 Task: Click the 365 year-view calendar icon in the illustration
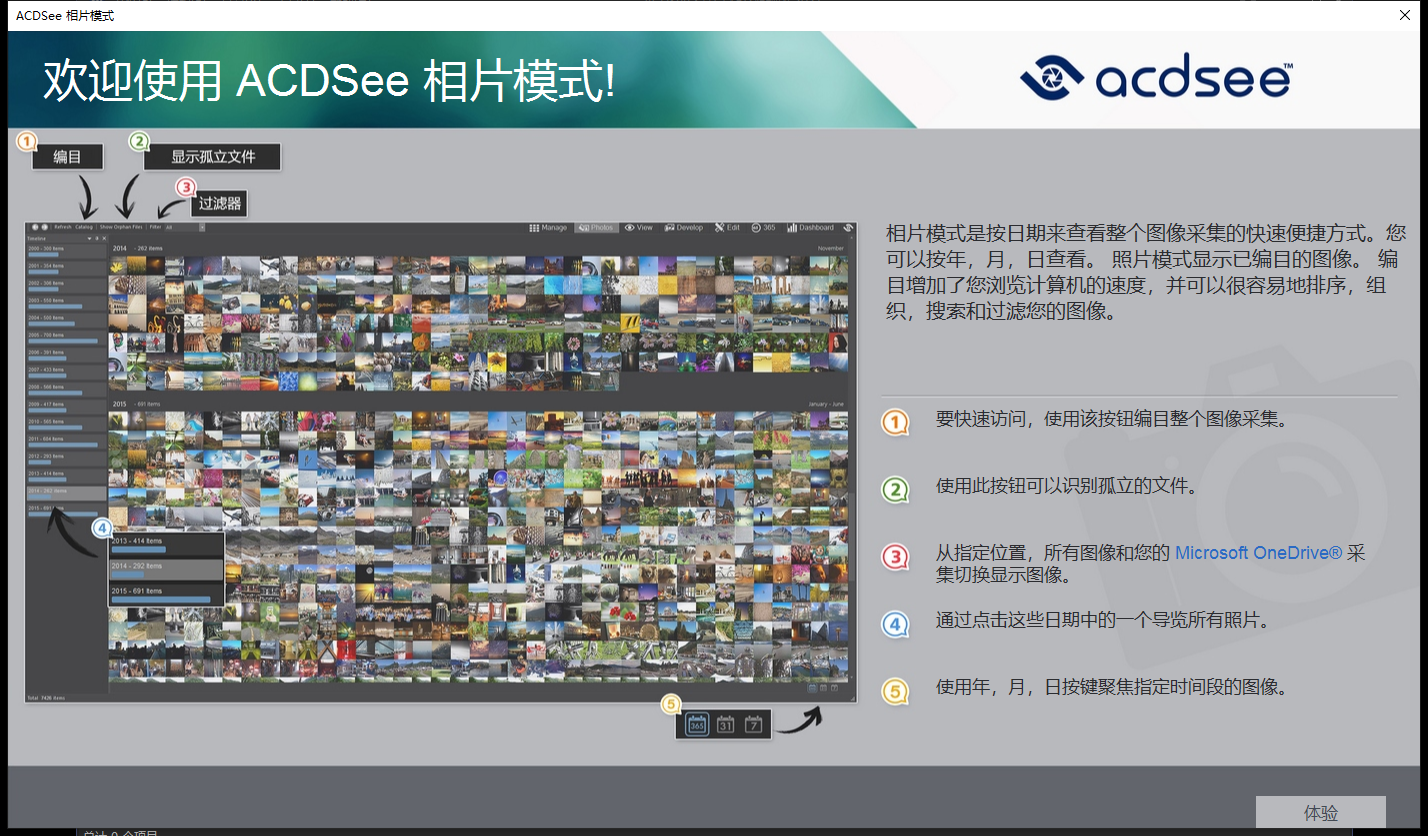tap(697, 724)
